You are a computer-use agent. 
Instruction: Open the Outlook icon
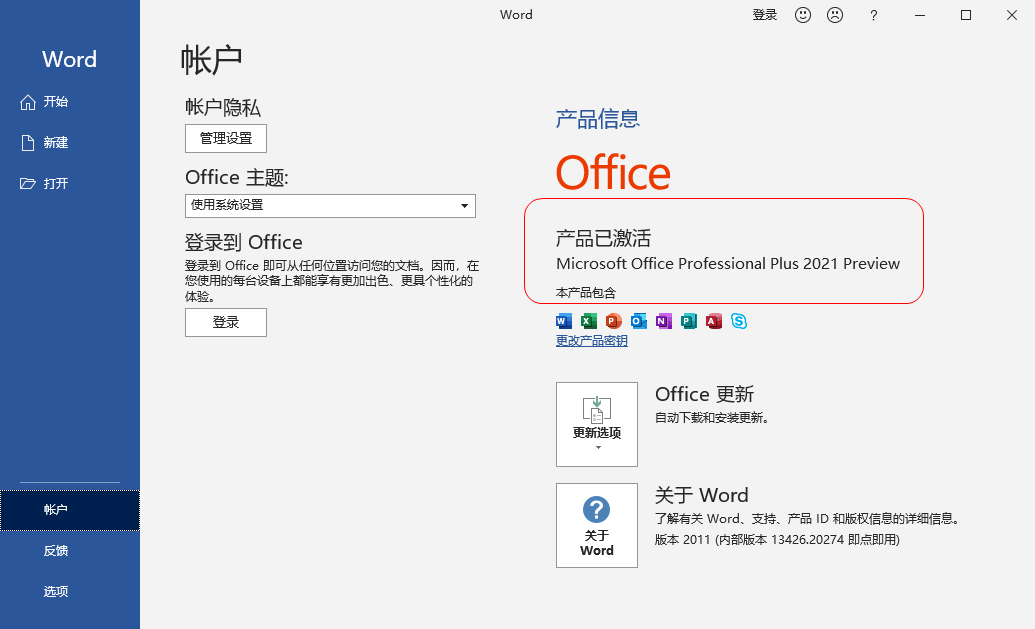pos(638,321)
